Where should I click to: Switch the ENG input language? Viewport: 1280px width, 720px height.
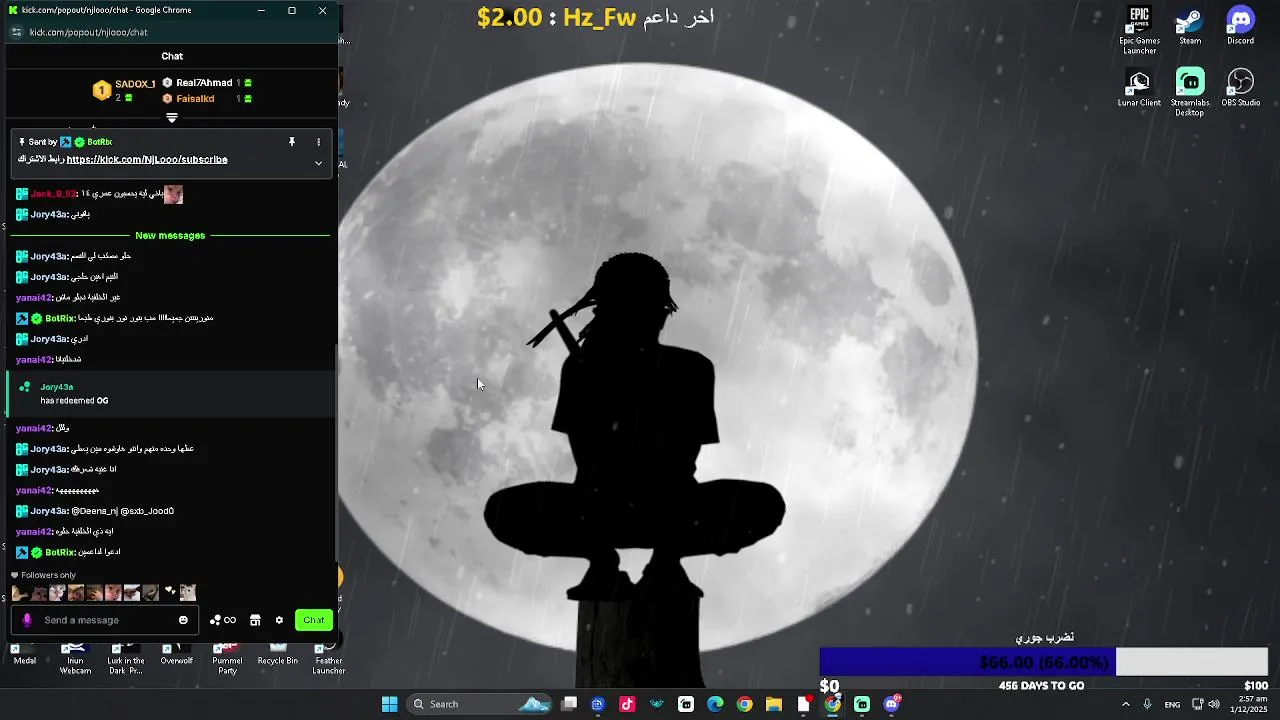[1172, 704]
